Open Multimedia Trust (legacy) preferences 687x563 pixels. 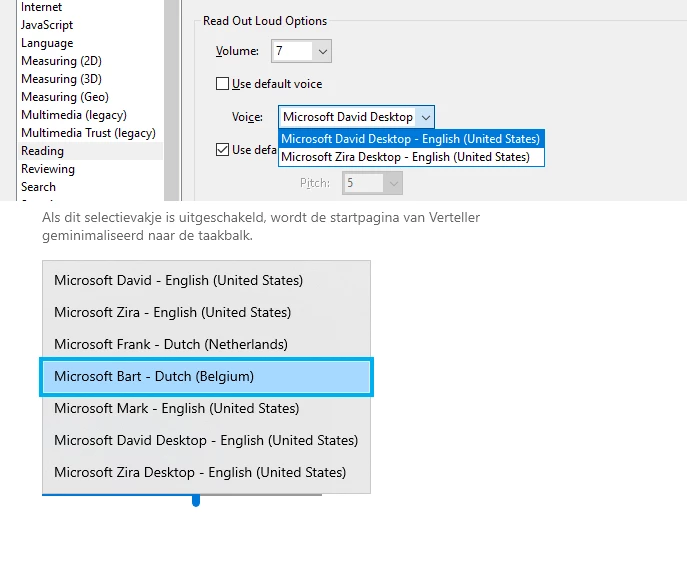click(x=89, y=133)
